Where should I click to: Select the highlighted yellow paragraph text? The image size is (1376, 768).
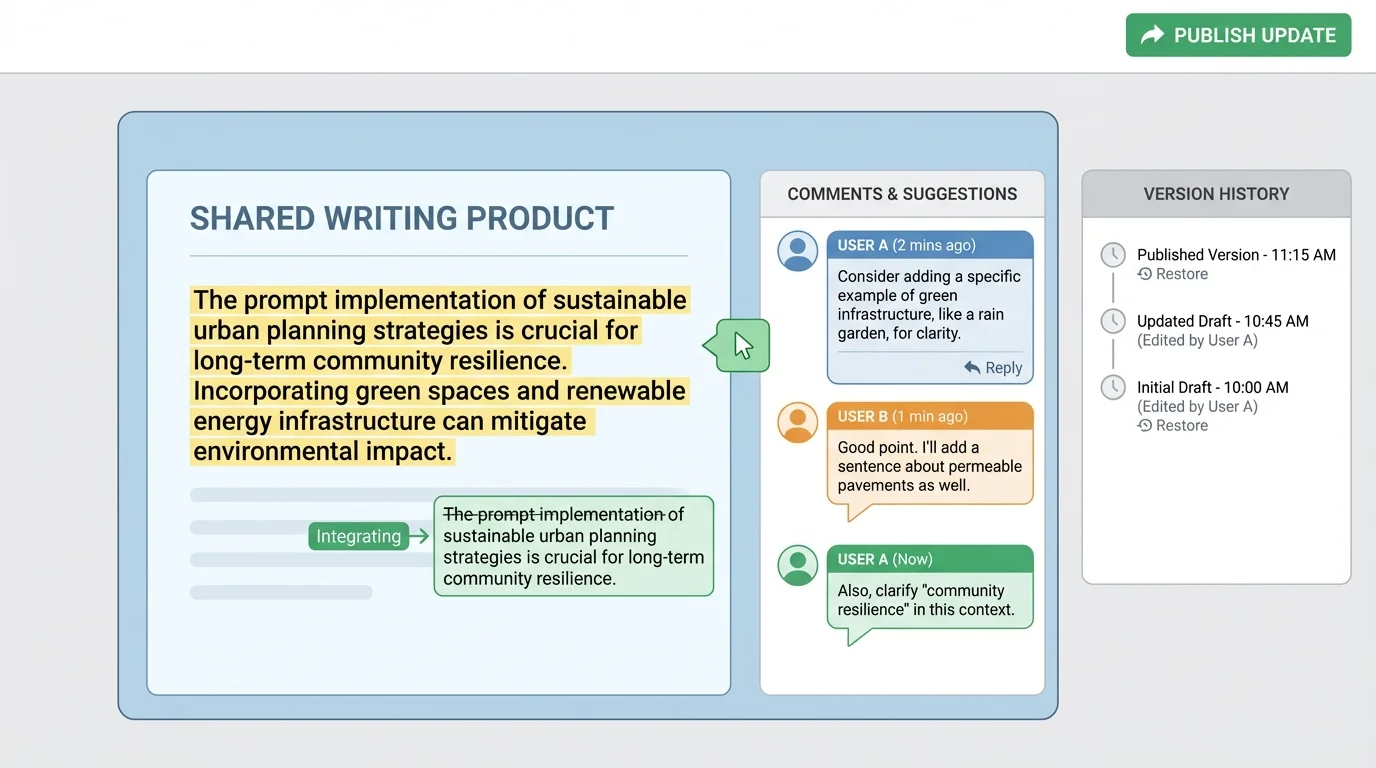click(x=439, y=375)
